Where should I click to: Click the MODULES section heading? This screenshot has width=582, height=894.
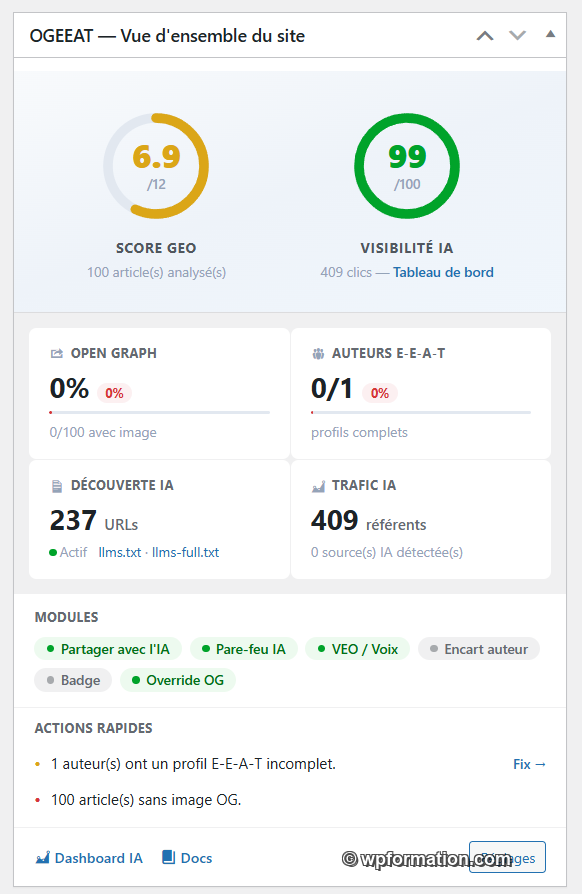[x=66, y=617]
